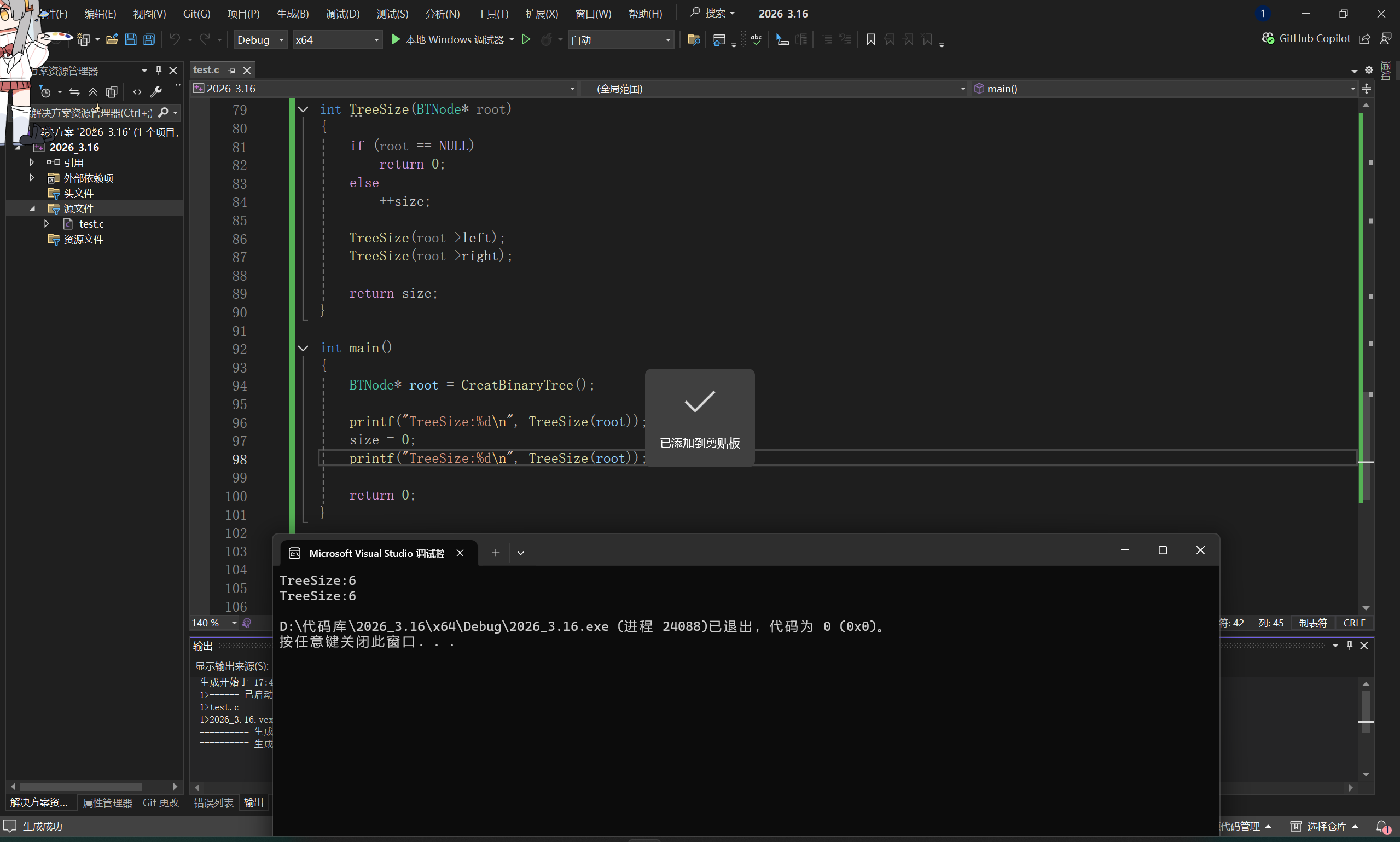Viewport: 1400px width, 842px height.
Task: Toggle a bookmark on the current line
Action: (870, 40)
